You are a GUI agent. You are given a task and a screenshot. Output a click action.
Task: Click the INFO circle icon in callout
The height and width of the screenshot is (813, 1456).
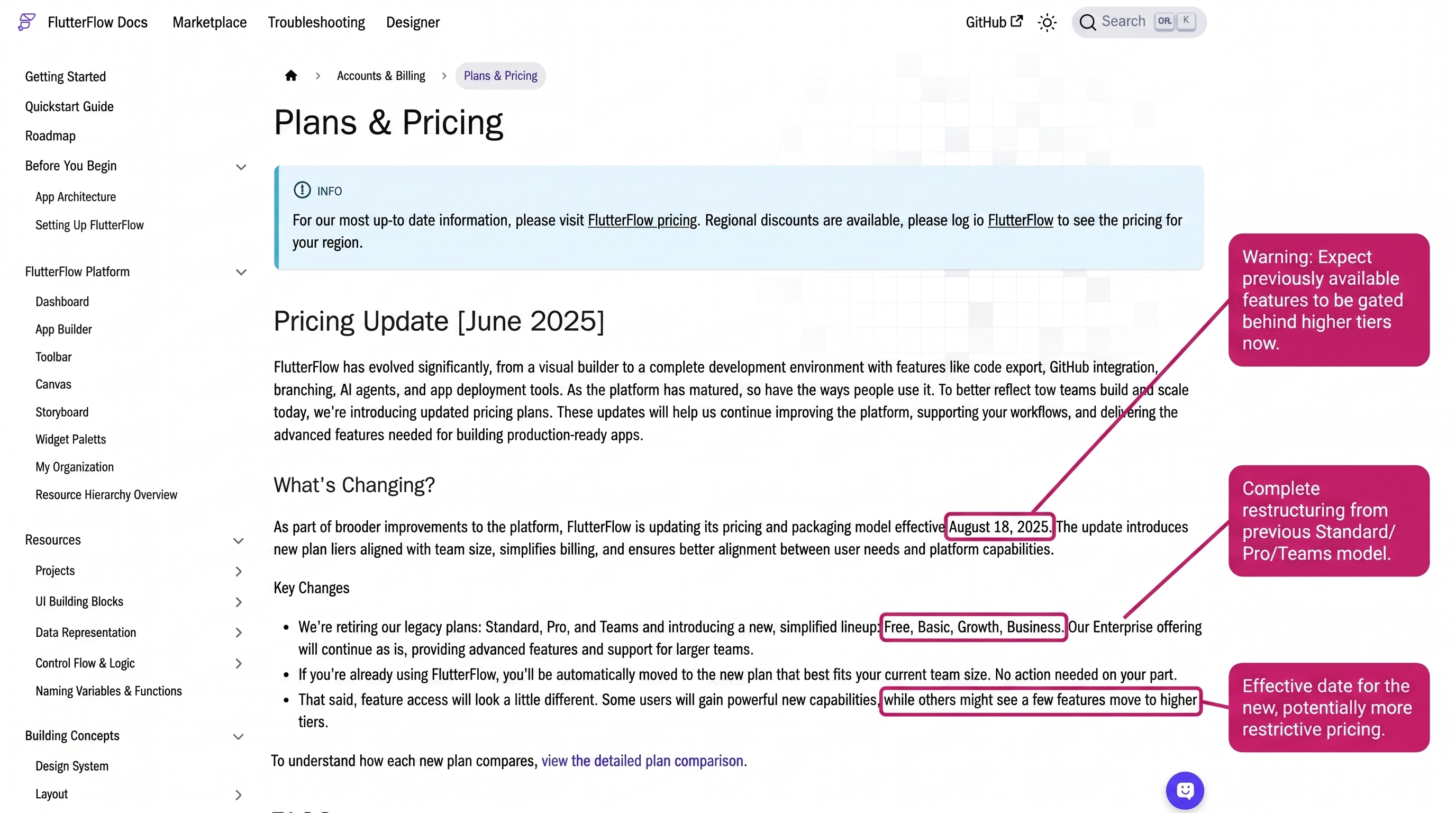pyautogui.click(x=302, y=190)
